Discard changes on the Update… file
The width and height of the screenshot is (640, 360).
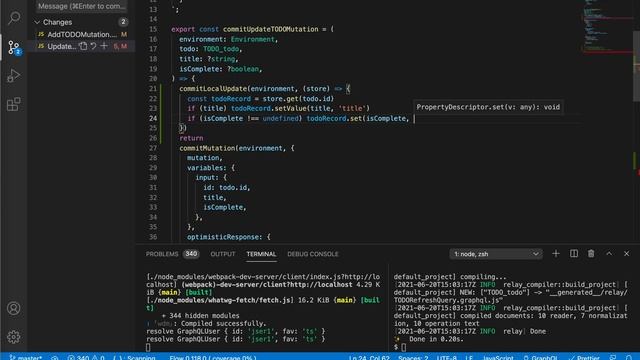[93, 46]
